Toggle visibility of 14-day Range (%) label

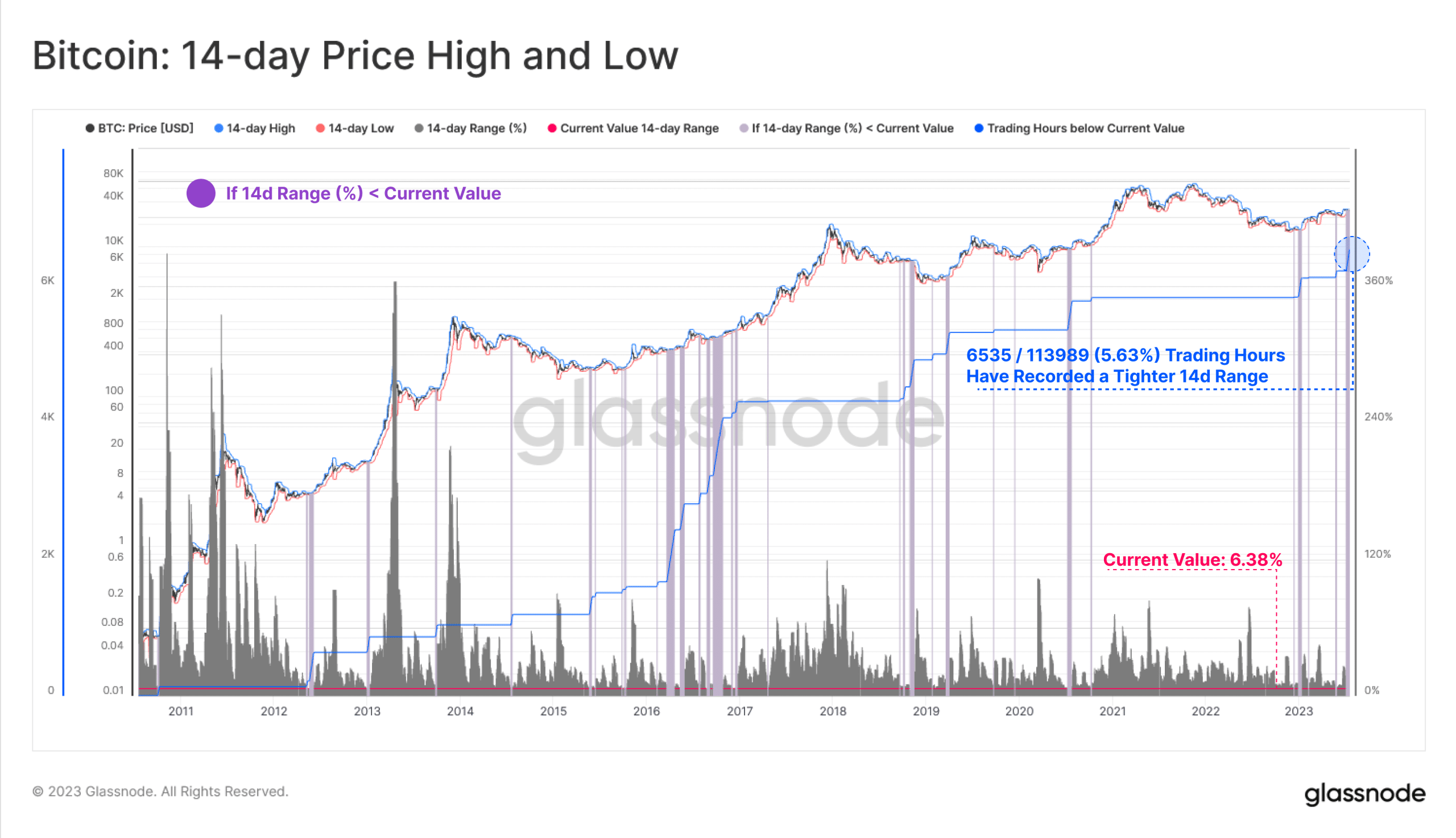pos(477,128)
